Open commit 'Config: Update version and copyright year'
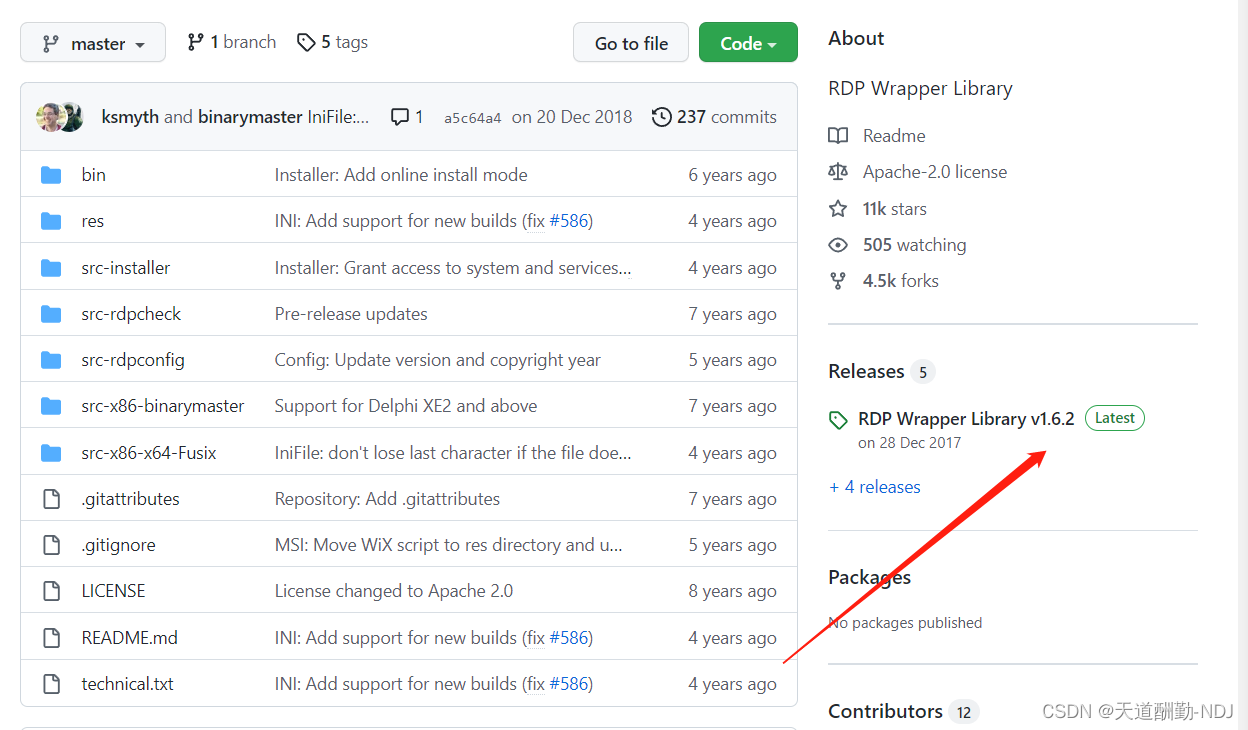Screen dimensions: 1248x730 (438, 360)
